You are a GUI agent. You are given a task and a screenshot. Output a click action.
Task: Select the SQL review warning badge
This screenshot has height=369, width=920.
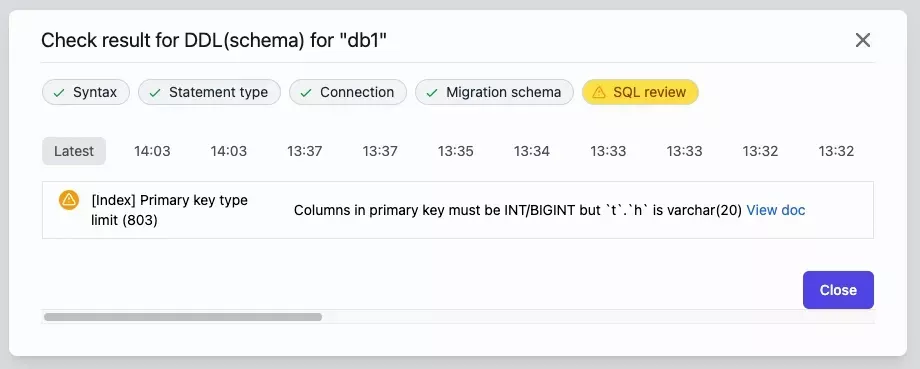tap(640, 92)
